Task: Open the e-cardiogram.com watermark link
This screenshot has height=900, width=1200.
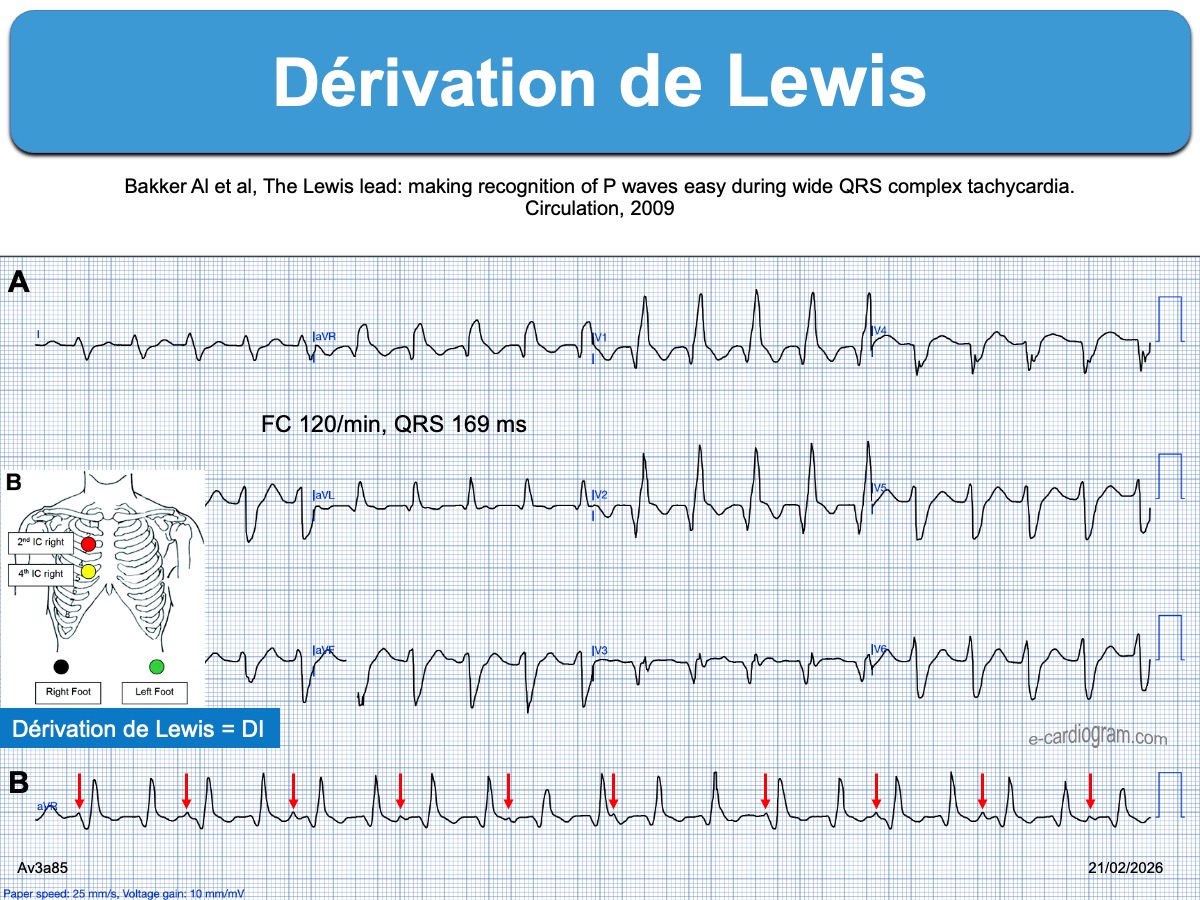Action: click(1097, 738)
